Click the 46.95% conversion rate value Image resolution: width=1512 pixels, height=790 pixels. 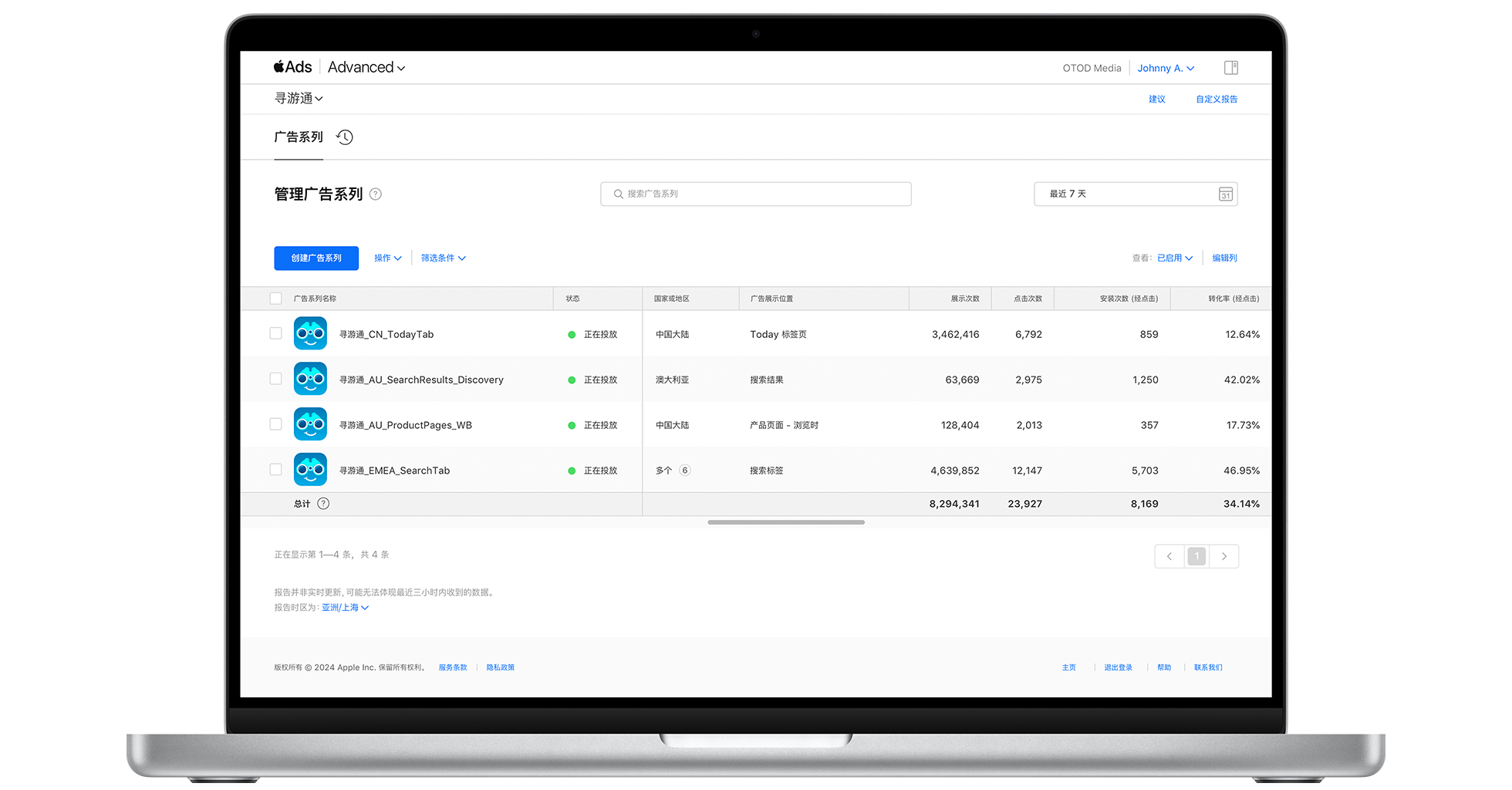pyautogui.click(x=1241, y=471)
